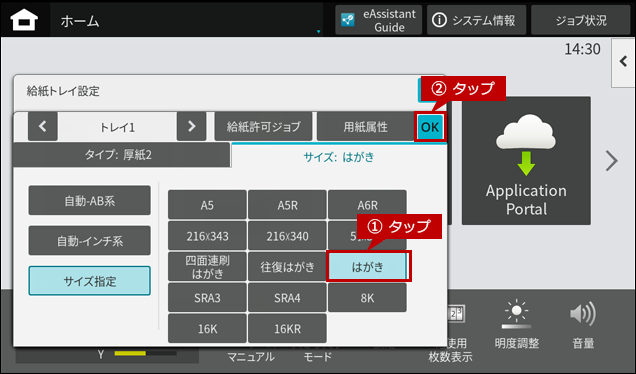Viewport: 636px width, 374px height.
Task: Select 自動-AB系 size option
Action: pyautogui.click(x=90, y=200)
